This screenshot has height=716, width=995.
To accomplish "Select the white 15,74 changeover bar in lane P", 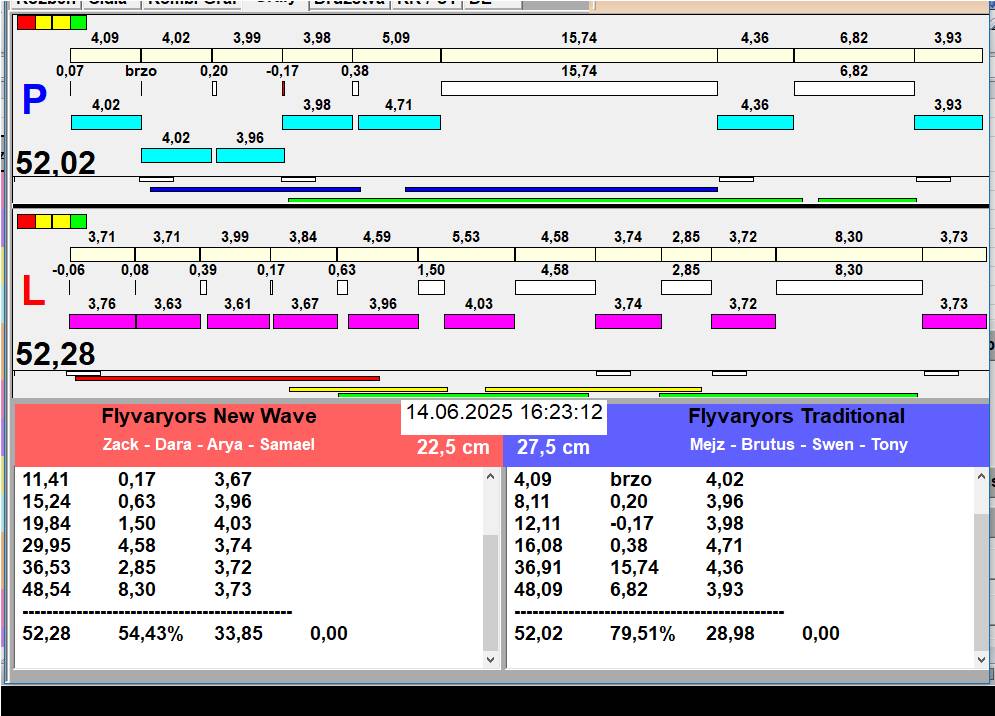I will coord(579,88).
